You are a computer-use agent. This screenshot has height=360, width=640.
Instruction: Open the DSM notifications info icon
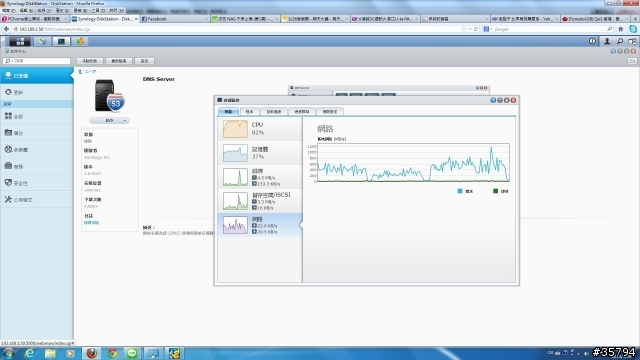[x=592, y=41]
